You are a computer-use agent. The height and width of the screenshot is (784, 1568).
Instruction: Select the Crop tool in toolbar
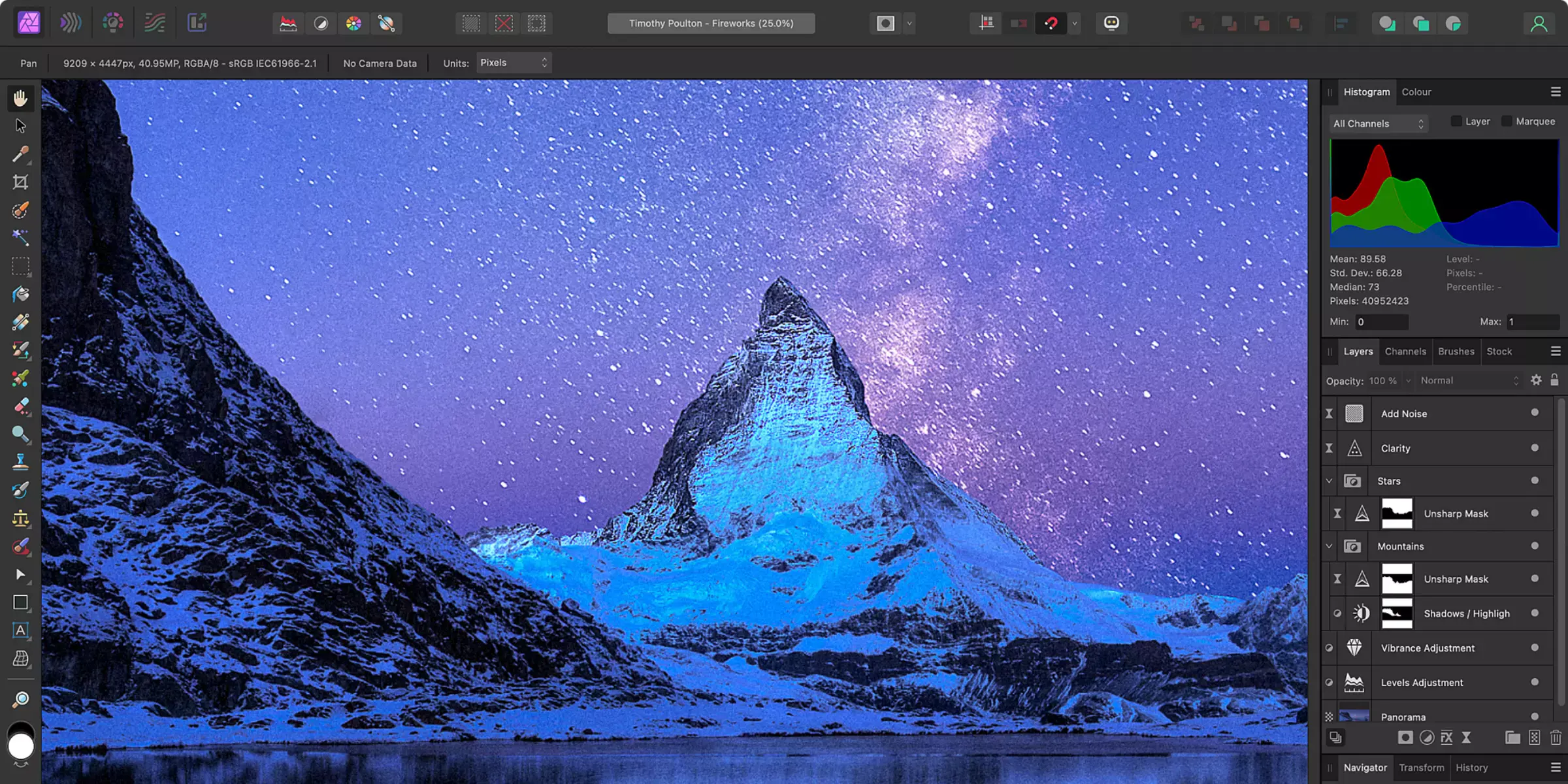tap(20, 181)
